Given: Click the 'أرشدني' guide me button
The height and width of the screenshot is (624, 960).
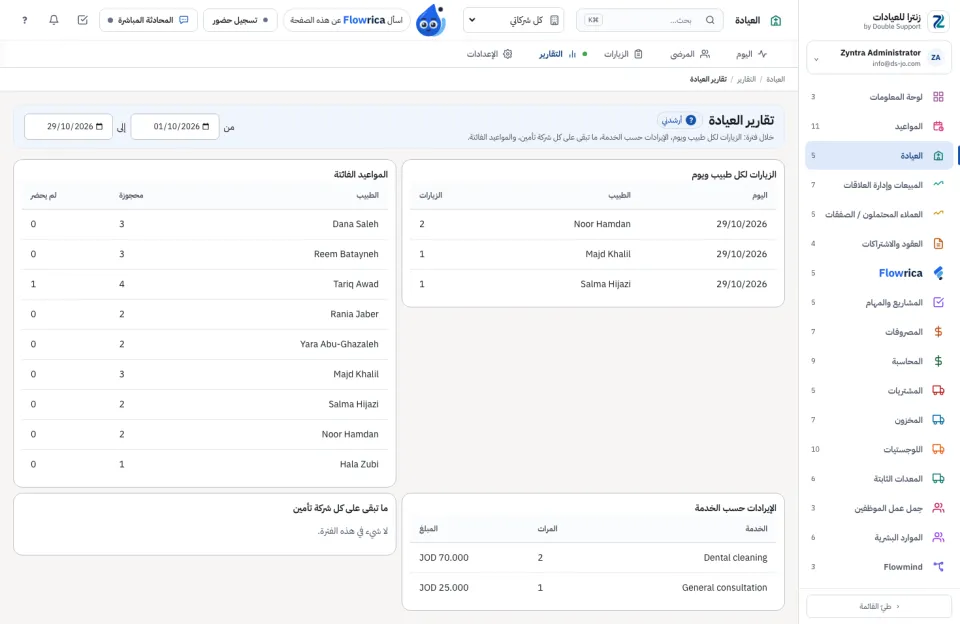Looking at the screenshot, I should [x=679, y=120].
